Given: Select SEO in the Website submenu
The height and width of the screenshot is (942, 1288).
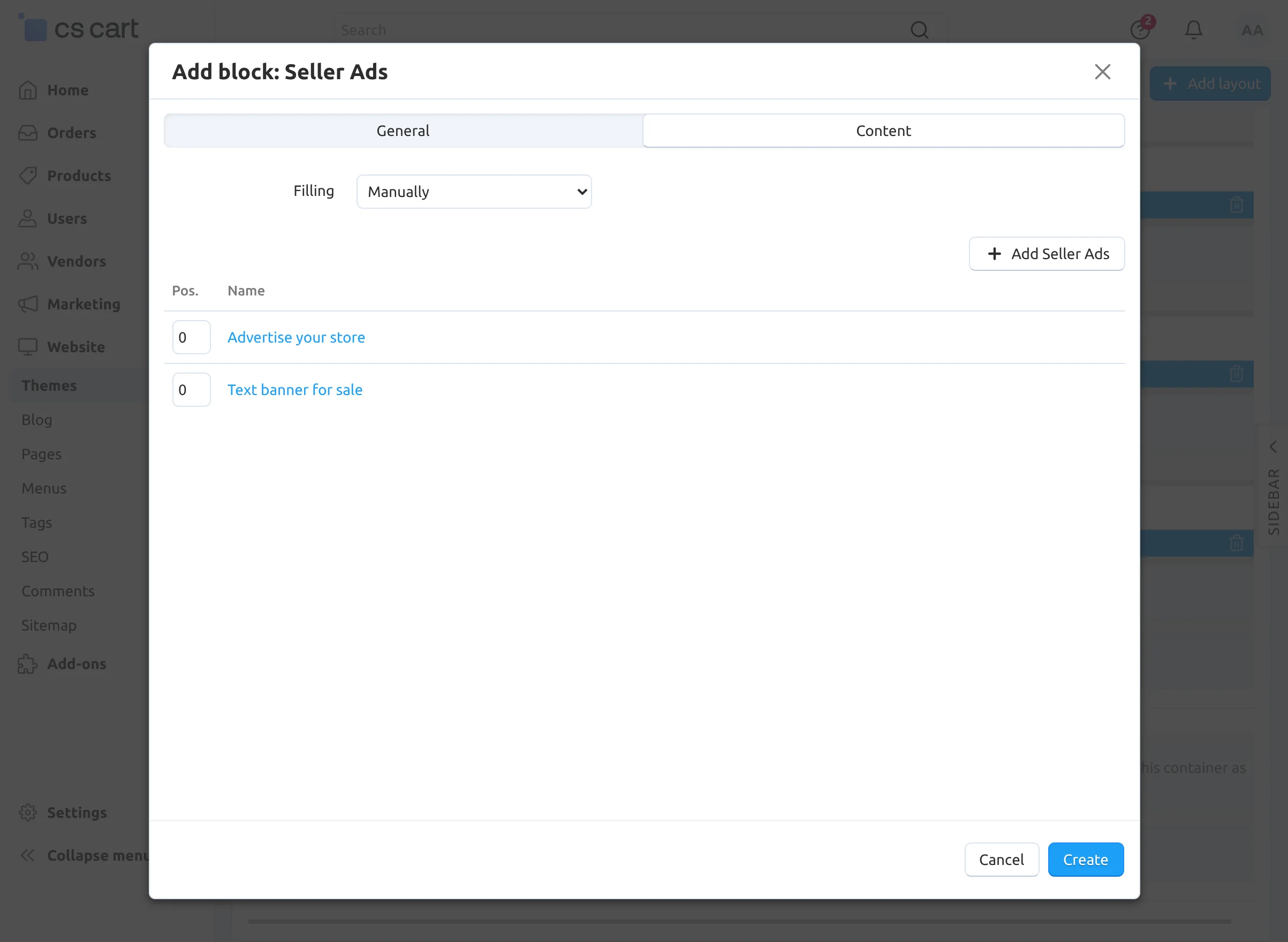Looking at the screenshot, I should coord(35,557).
